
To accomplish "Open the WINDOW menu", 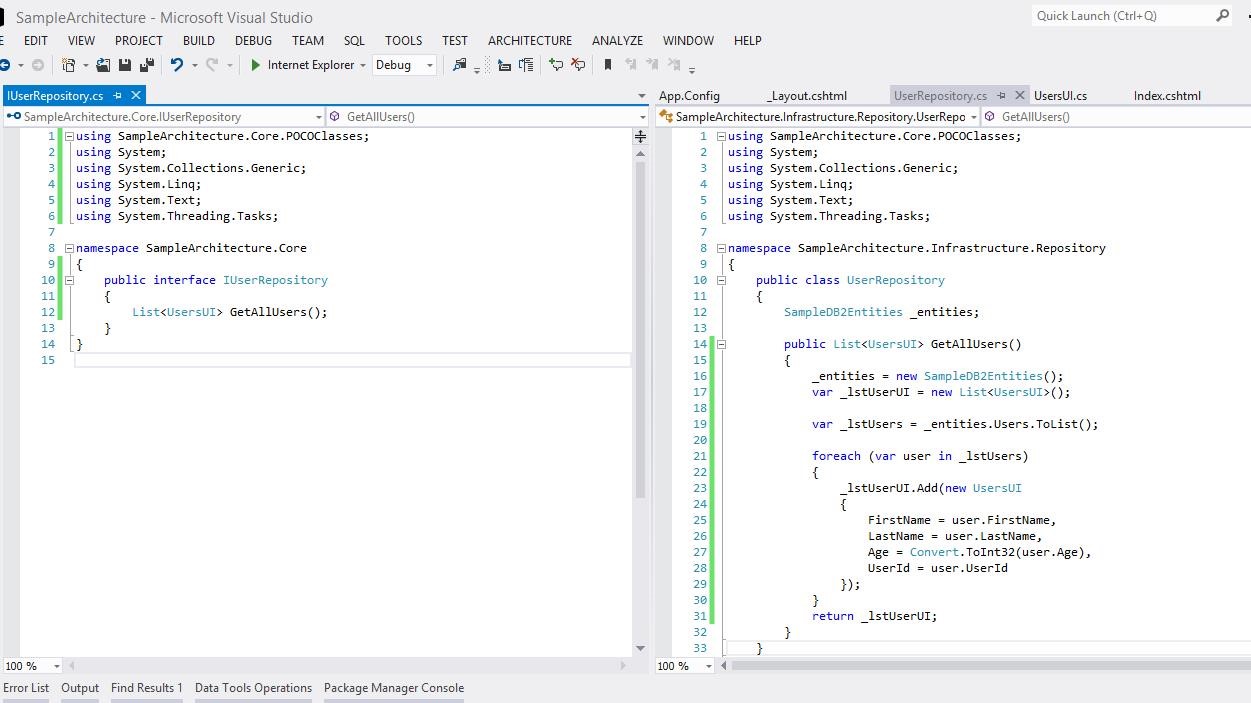I will coord(688,40).
